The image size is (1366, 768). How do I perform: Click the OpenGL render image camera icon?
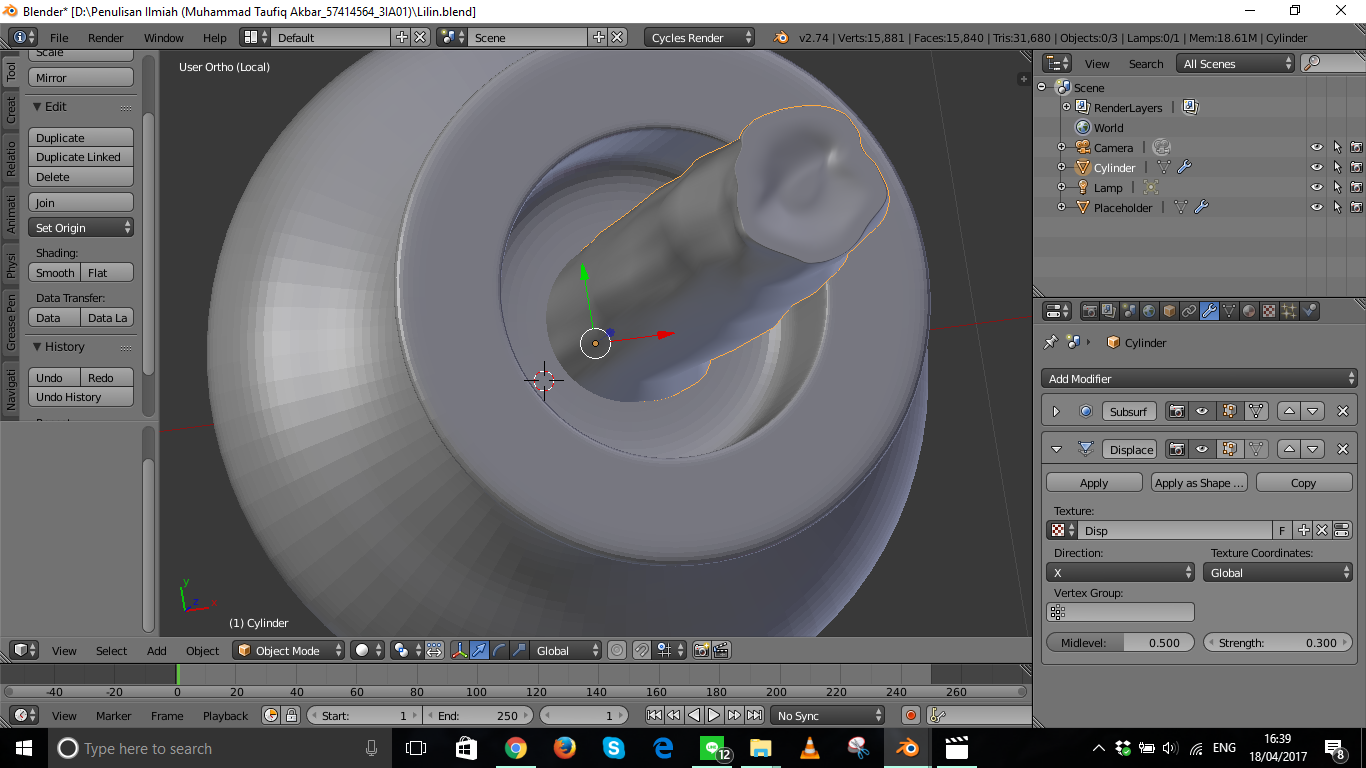[702, 650]
